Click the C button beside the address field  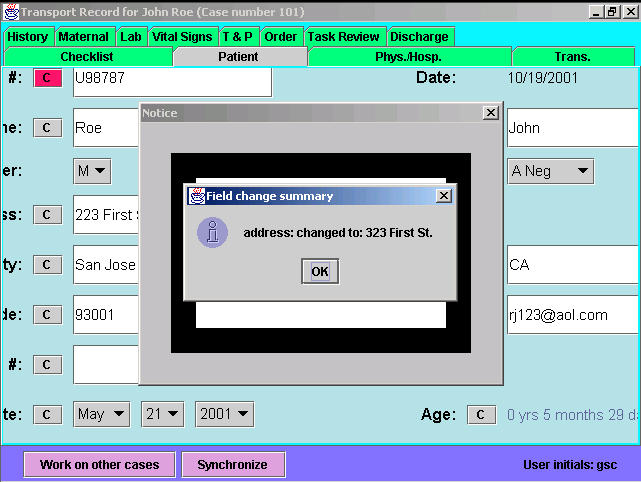47,214
